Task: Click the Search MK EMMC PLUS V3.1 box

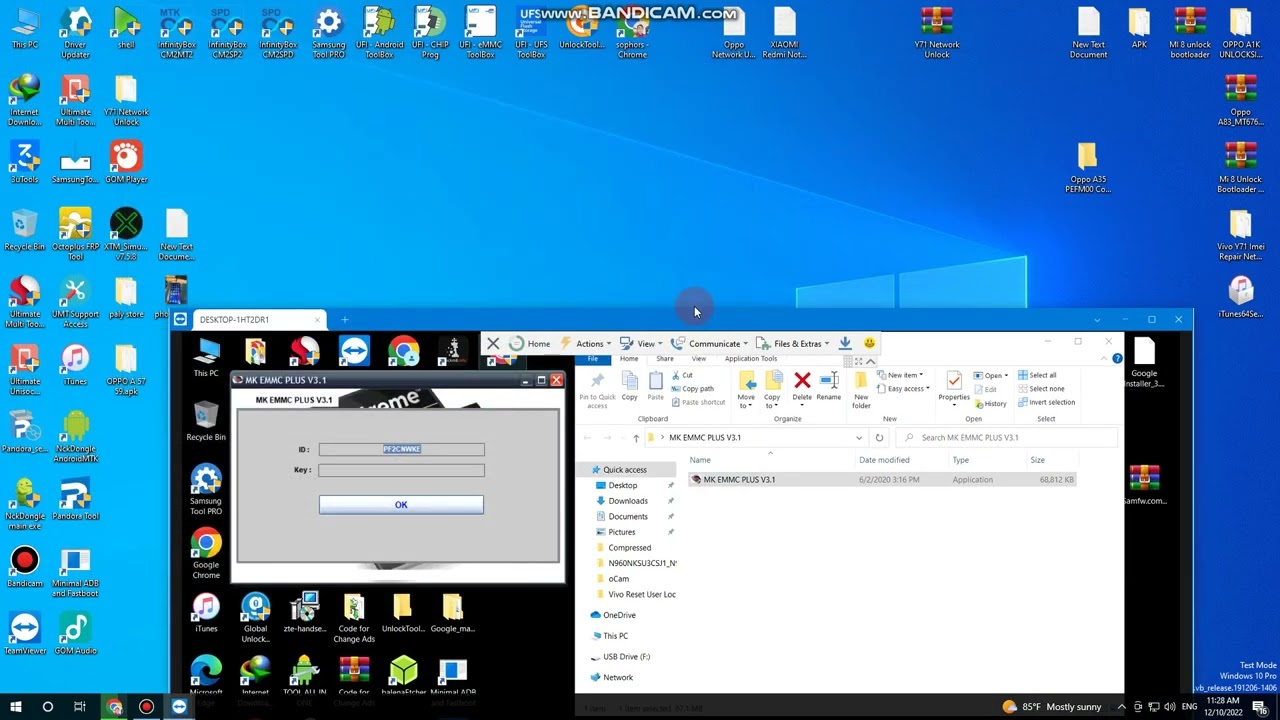Action: 1007,437
